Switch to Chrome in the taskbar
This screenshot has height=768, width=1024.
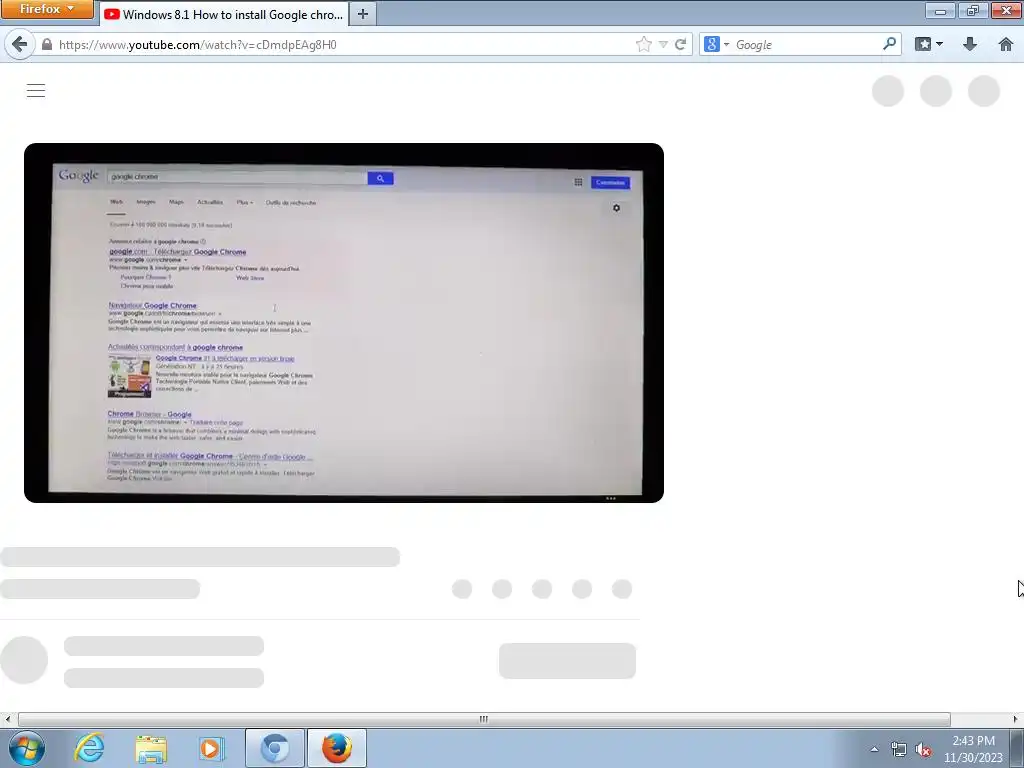pos(274,748)
